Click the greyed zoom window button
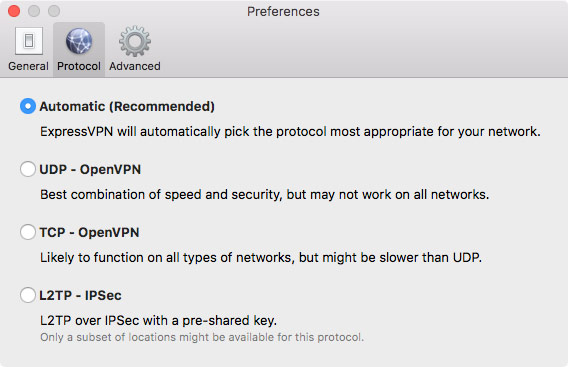Screen dimensions: 568x367 pyautogui.click(x=54, y=11)
